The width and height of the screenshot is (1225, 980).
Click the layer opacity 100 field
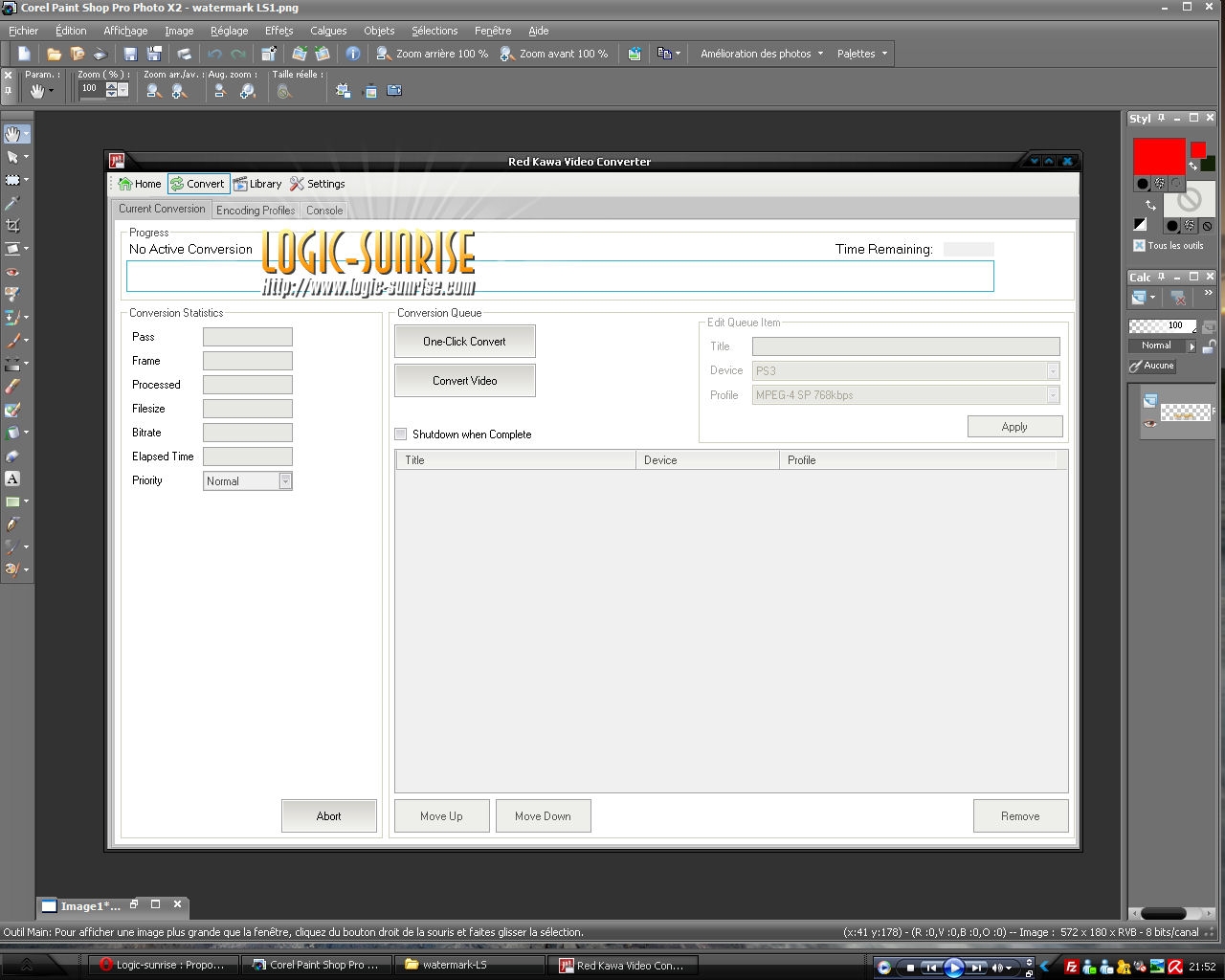click(x=1163, y=325)
